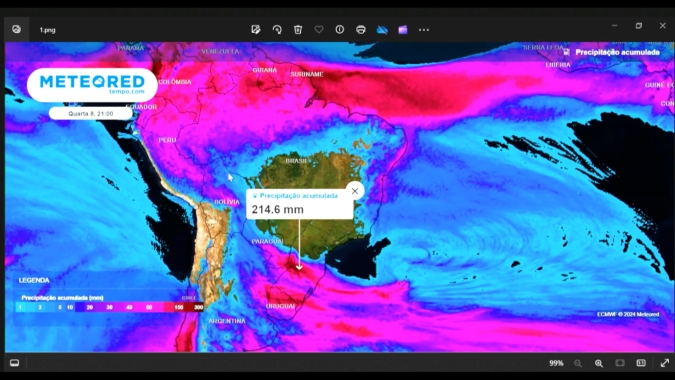This screenshot has height=380, width=675.
Task: Zoom in using the plus magnifier icon
Action: pyautogui.click(x=599, y=363)
